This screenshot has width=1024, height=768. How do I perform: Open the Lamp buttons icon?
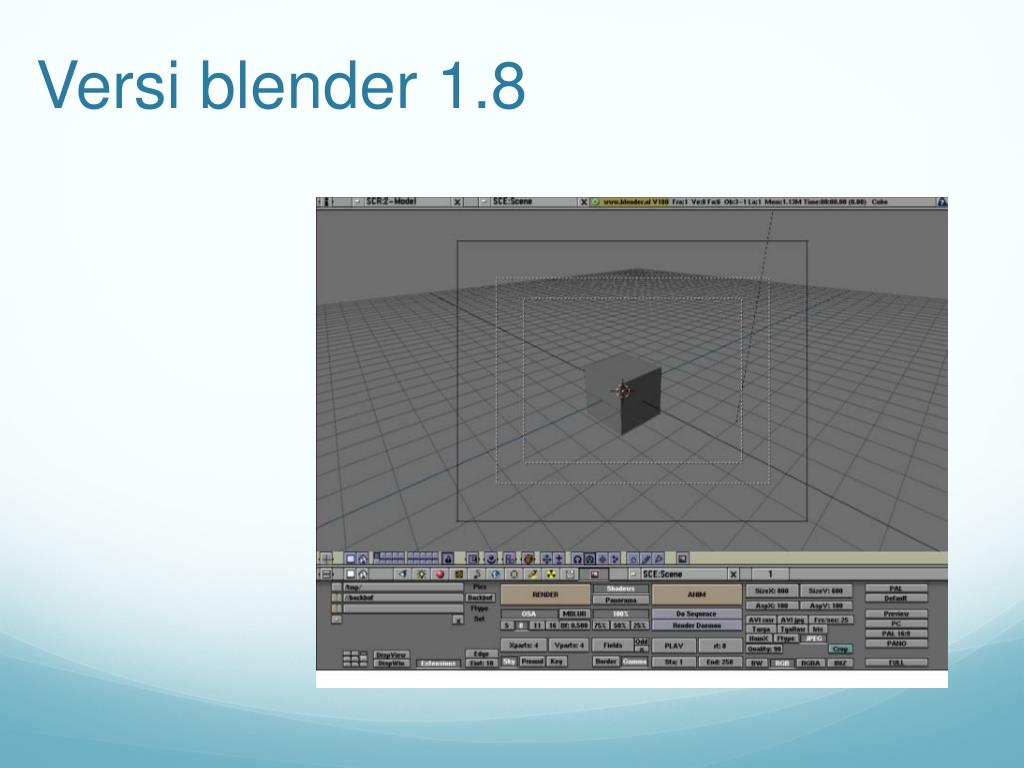(x=421, y=574)
